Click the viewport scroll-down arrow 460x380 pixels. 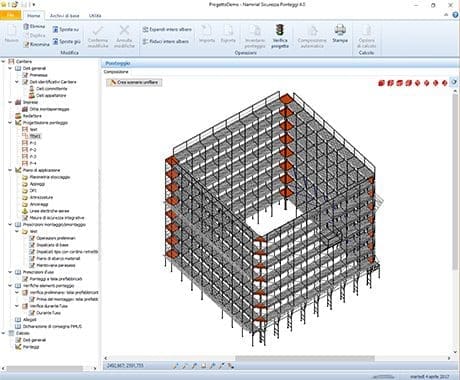[x=455, y=352]
